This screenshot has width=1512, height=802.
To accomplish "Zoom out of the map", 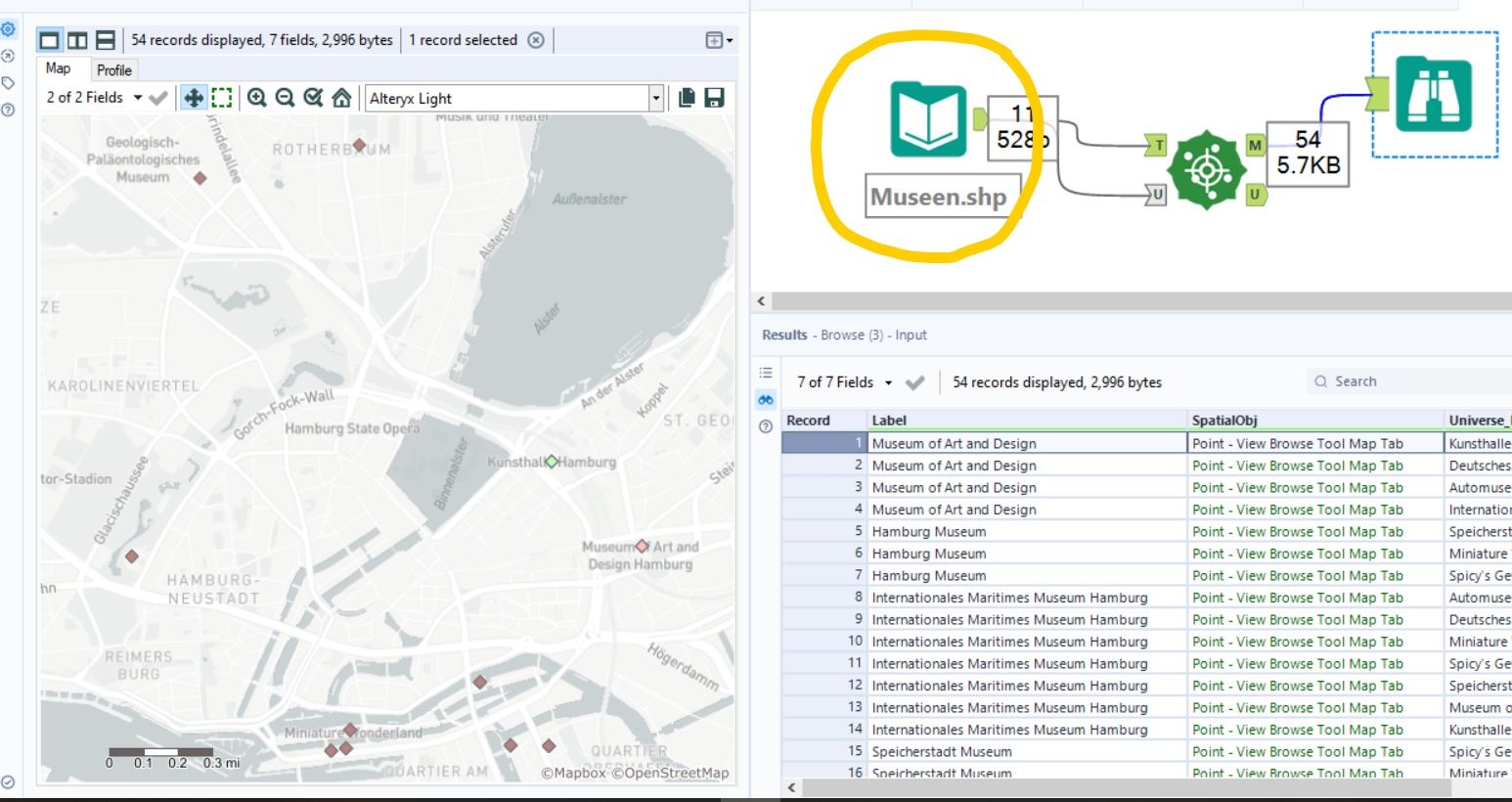I will tap(285, 98).
